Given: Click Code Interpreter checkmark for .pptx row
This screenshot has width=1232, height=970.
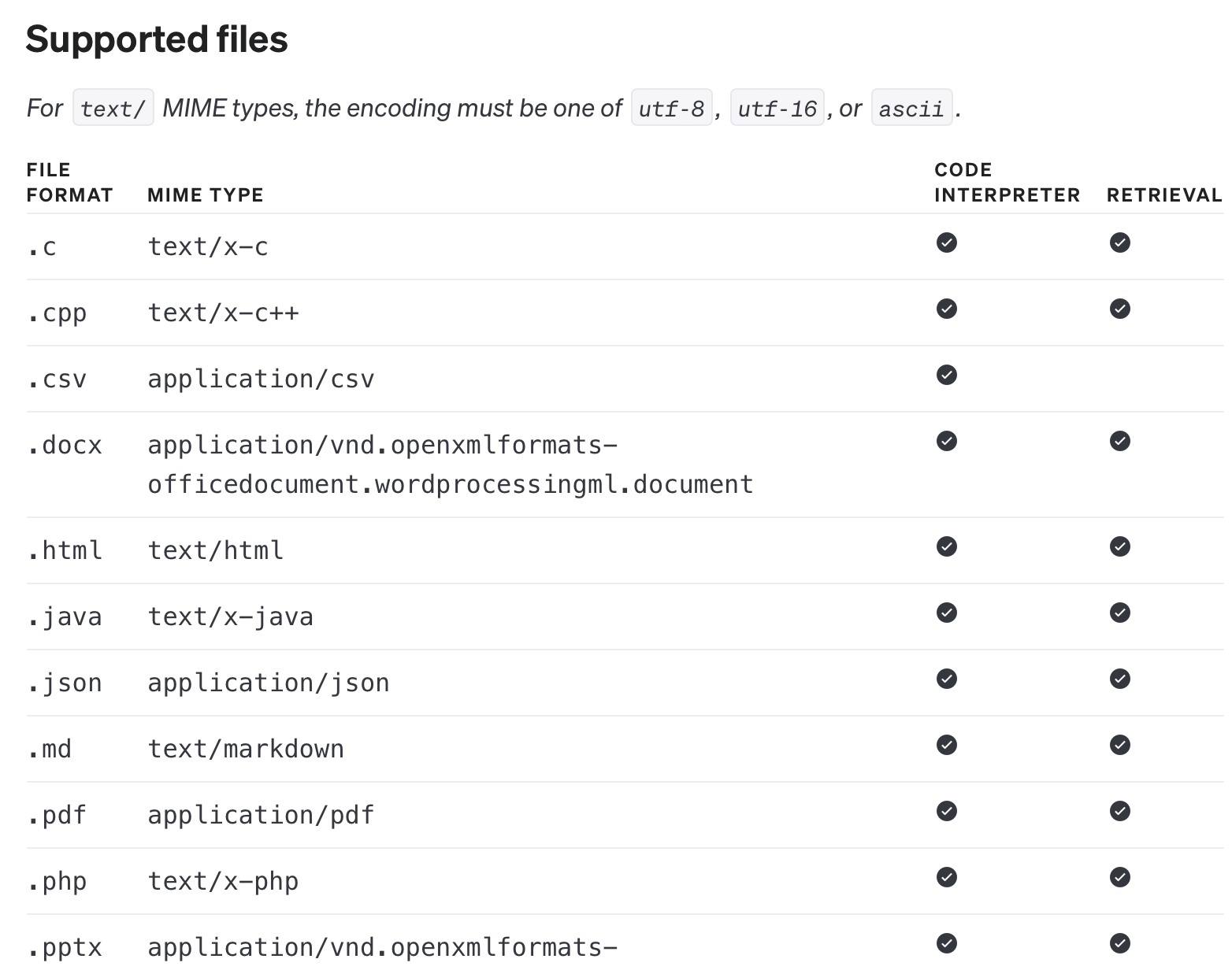Looking at the screenshot, I should tap(947, 943).
